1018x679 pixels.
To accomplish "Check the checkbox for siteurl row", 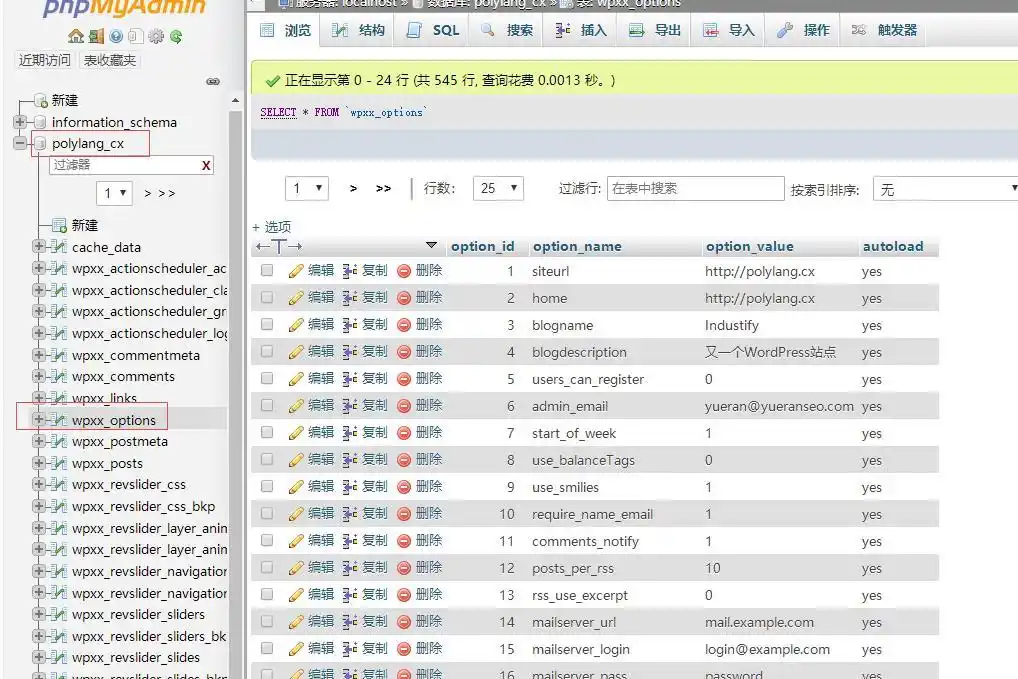I will click(x=267, y=271).
